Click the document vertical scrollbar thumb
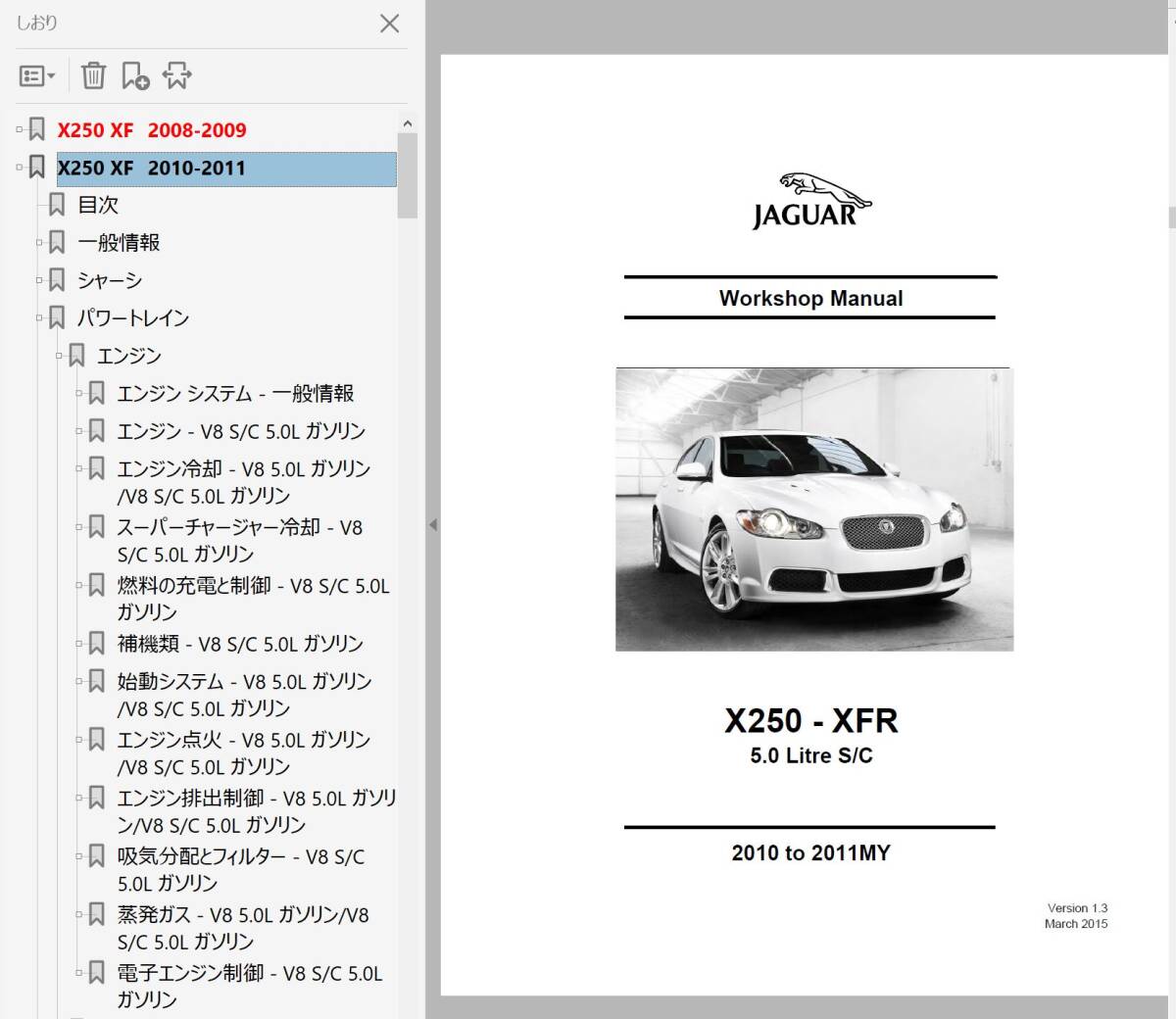The height and width of the screenshot is (1019, 1176). [x=1172, y=217]
